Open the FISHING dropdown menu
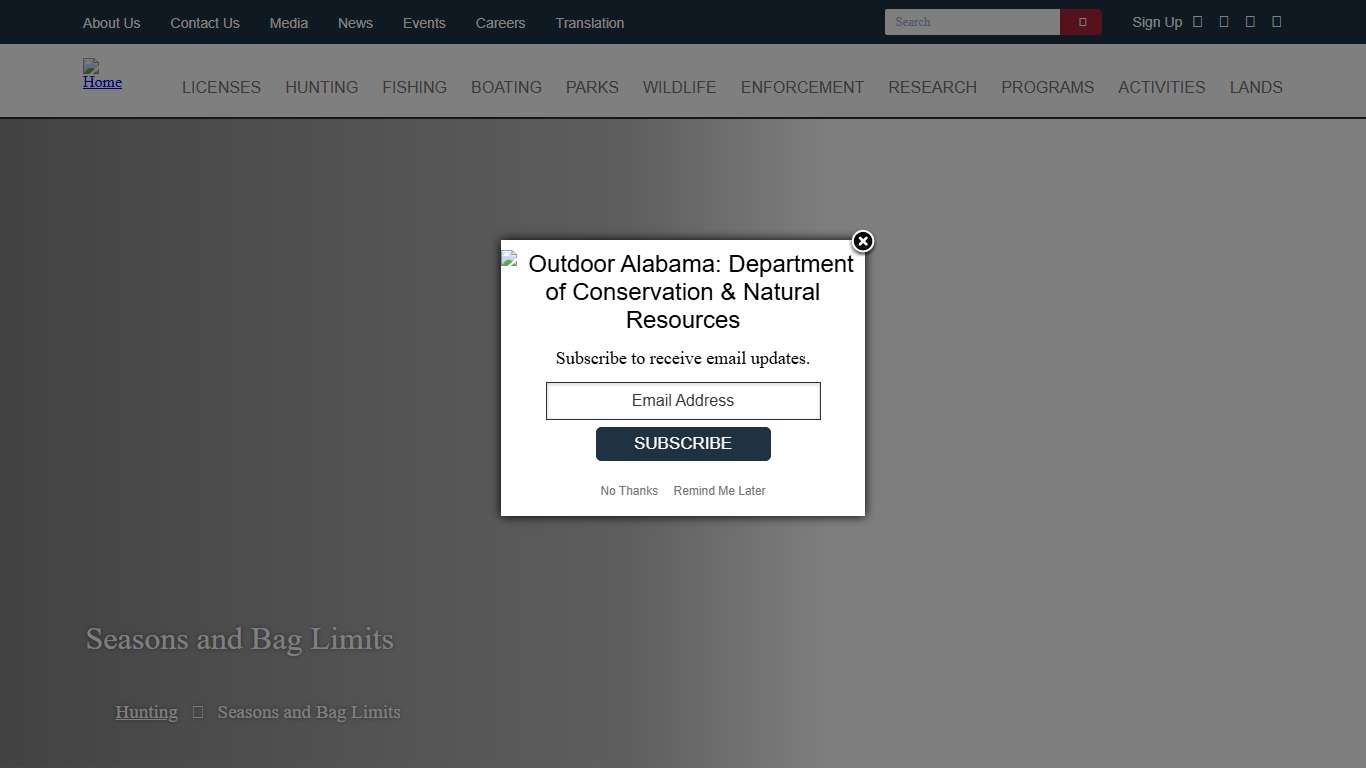Screen dimensions: 1366x768 [x=414, y=87]
